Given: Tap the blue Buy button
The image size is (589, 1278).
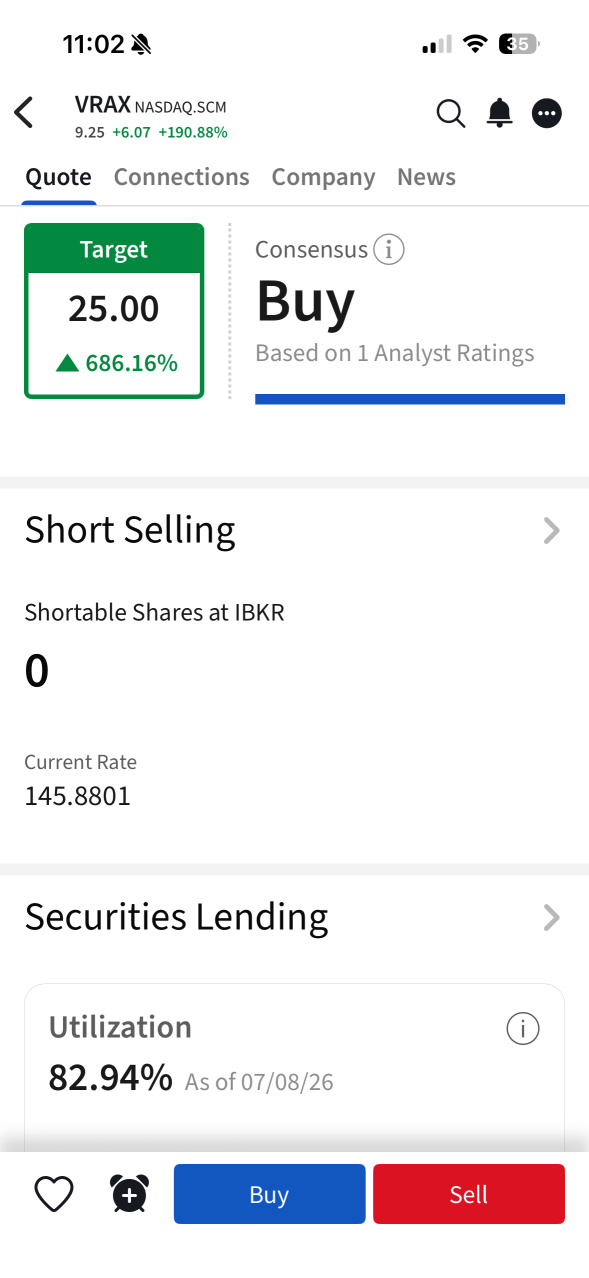Looking at the screenshot, I should pyautogui.click(x=269, y=1194).
